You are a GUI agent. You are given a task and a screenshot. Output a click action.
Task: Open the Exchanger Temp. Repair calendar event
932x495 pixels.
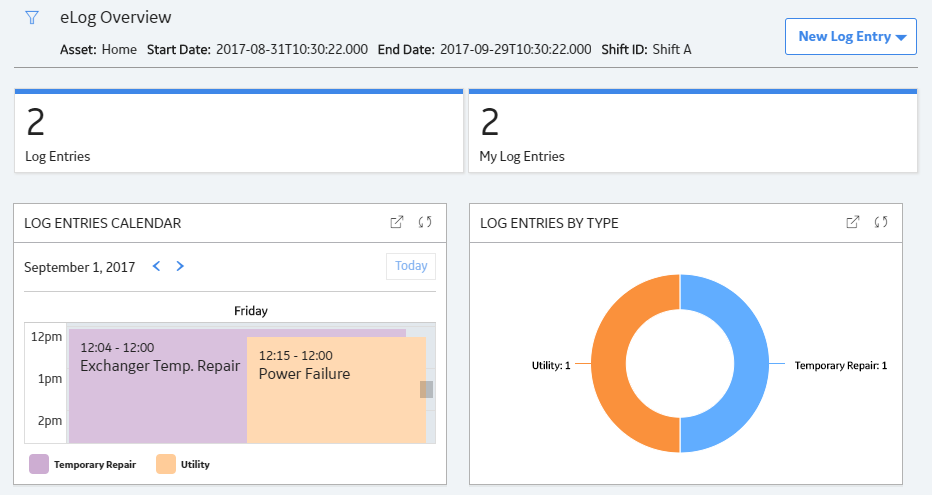click(158, 386)
